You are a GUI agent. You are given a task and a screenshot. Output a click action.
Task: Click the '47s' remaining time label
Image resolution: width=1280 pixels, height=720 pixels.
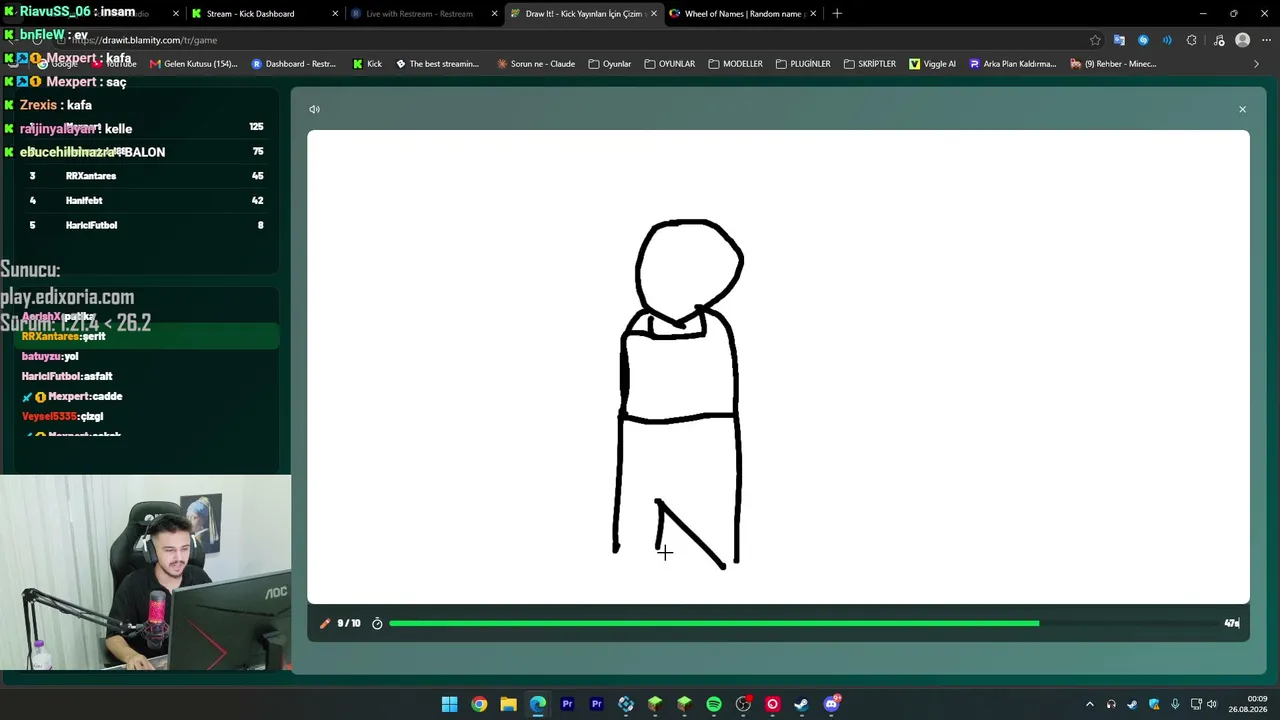pyautogui.click(x=1231, y=623)
